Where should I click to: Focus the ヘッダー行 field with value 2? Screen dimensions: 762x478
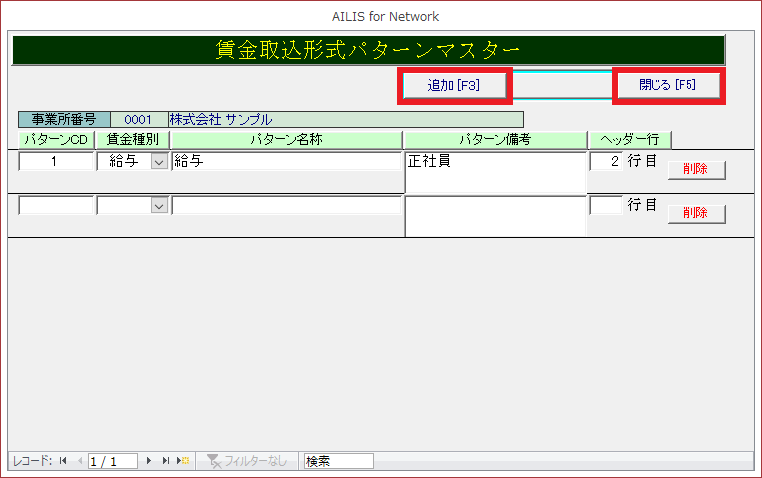point(605,161)
